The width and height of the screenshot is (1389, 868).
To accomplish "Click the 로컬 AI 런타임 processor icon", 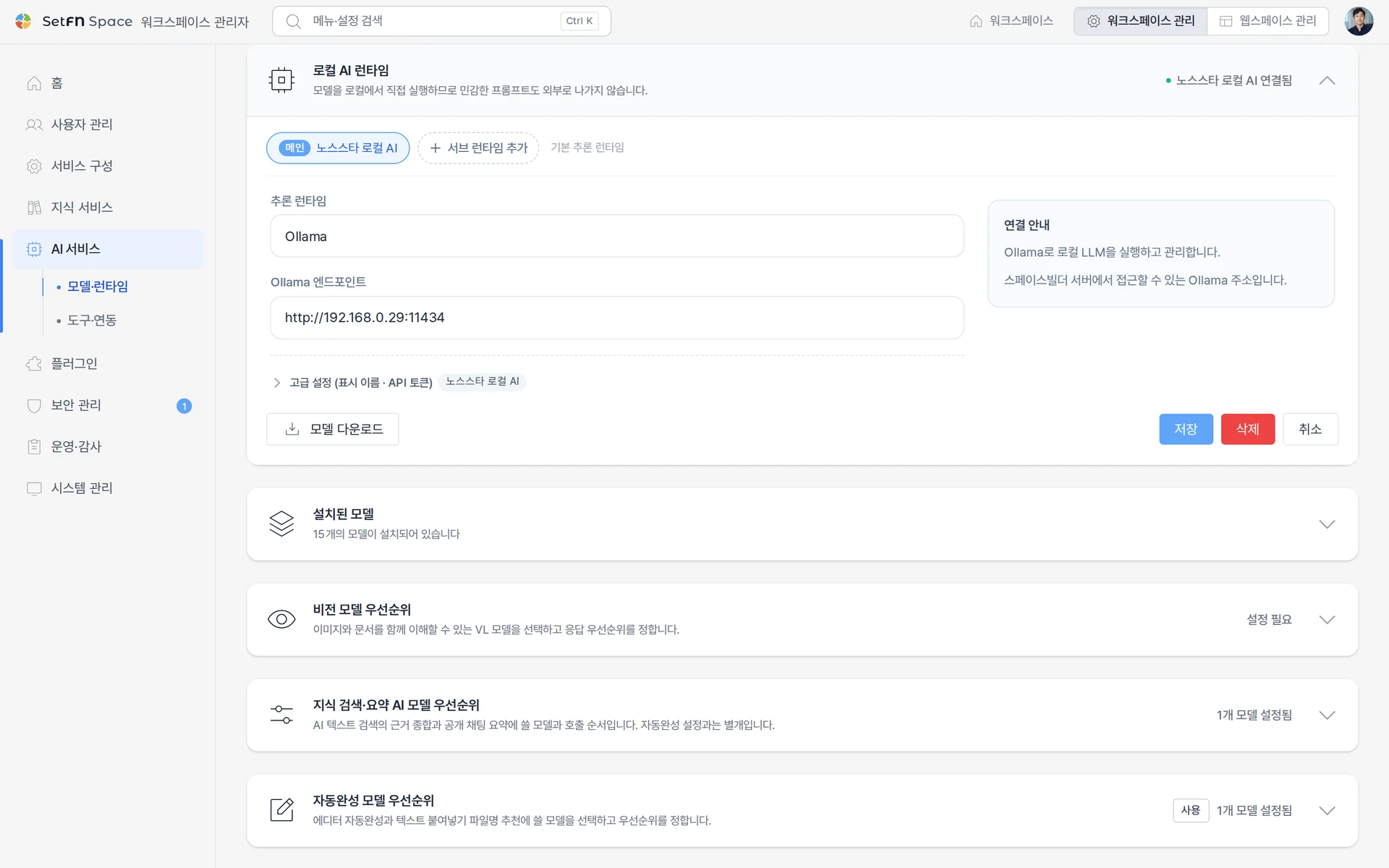I will (x=281, y=80).
